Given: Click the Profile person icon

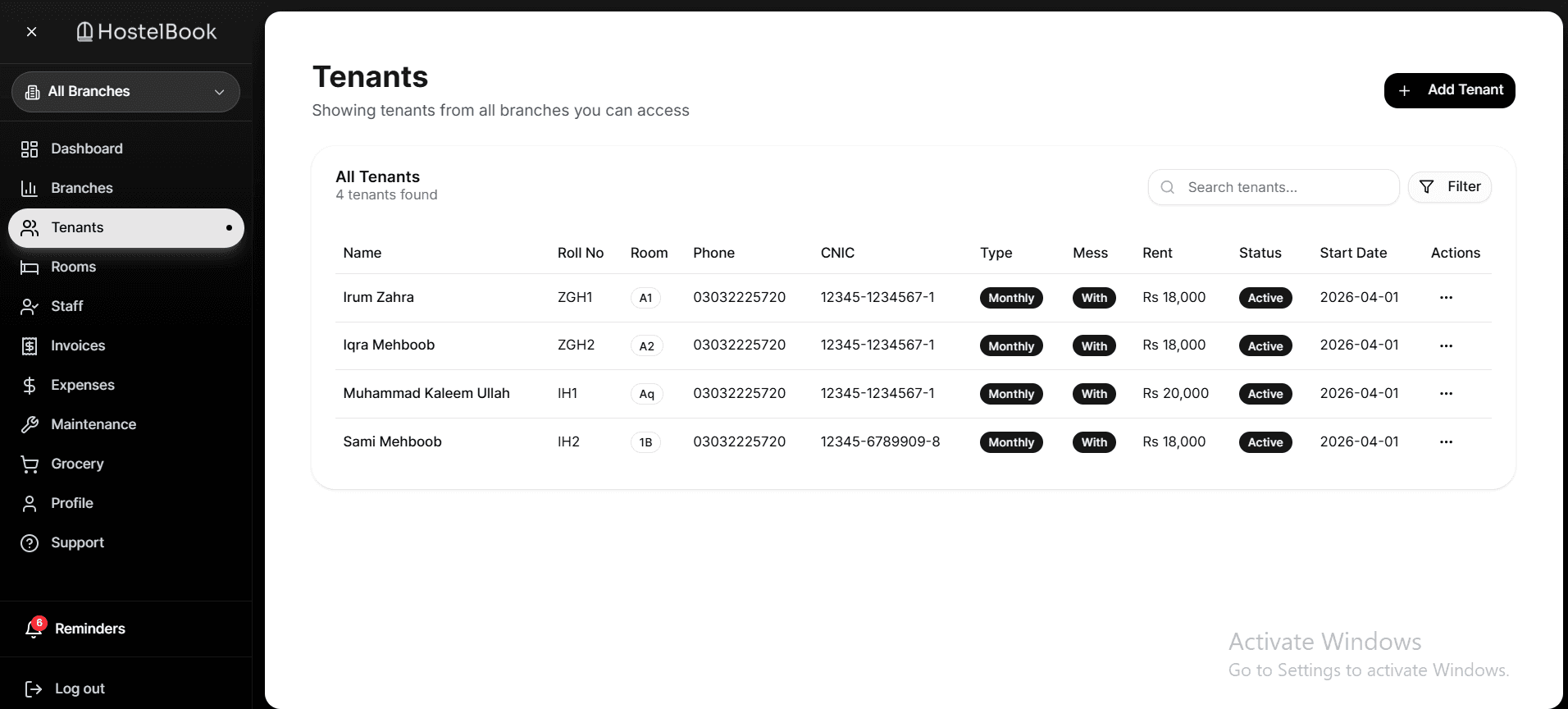Looking at the screenshot, I should coord(30,504).
